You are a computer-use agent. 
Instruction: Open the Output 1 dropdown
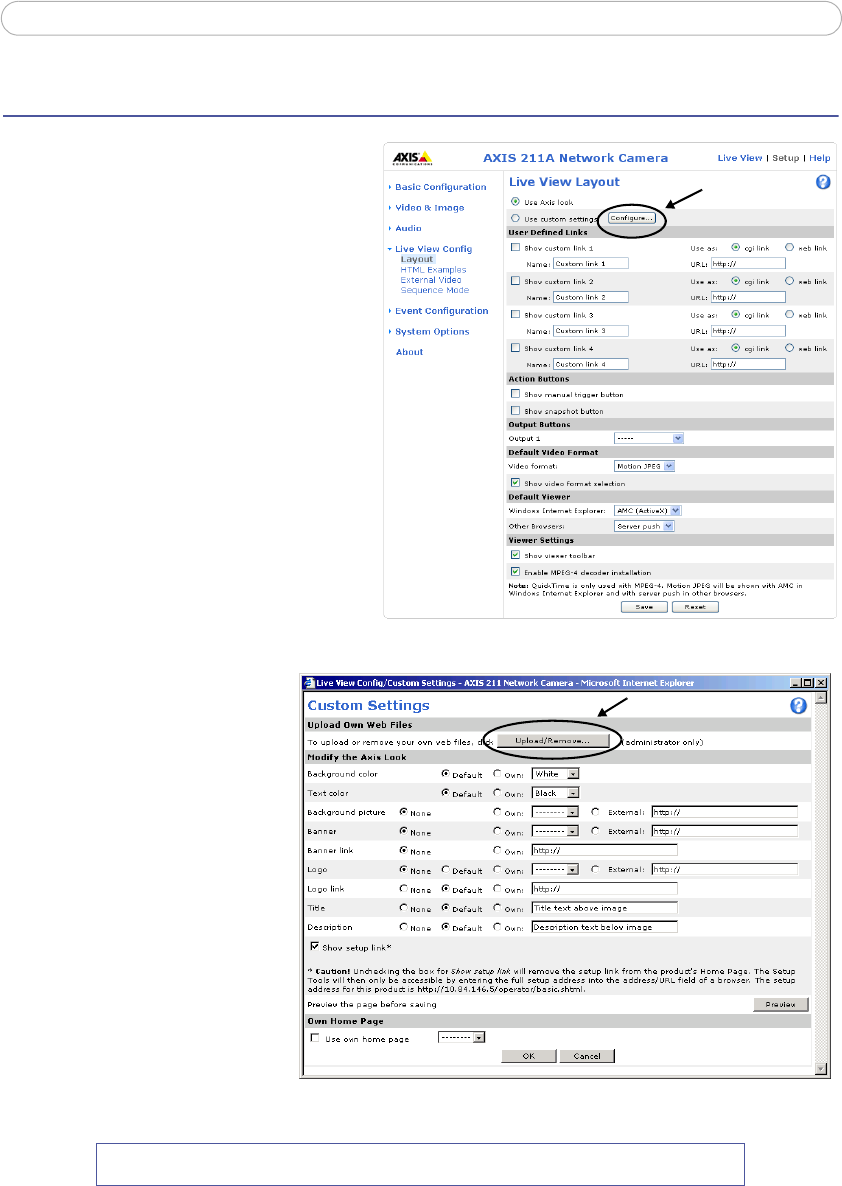(648, 438)
